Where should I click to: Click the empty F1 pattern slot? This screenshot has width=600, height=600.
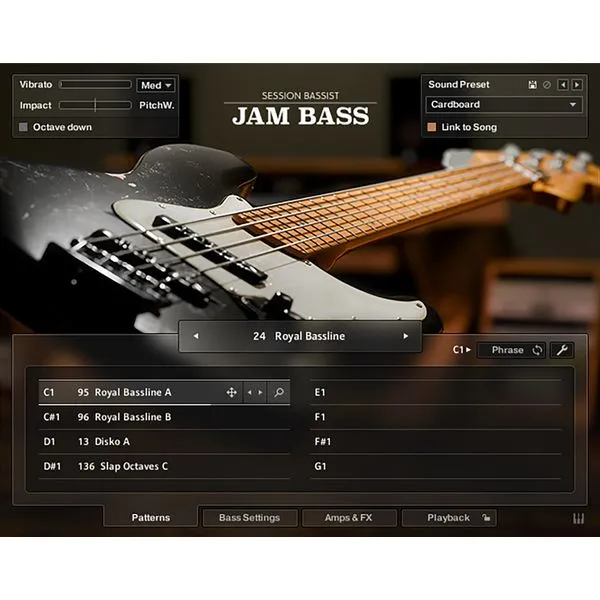[x=435, y=417]
